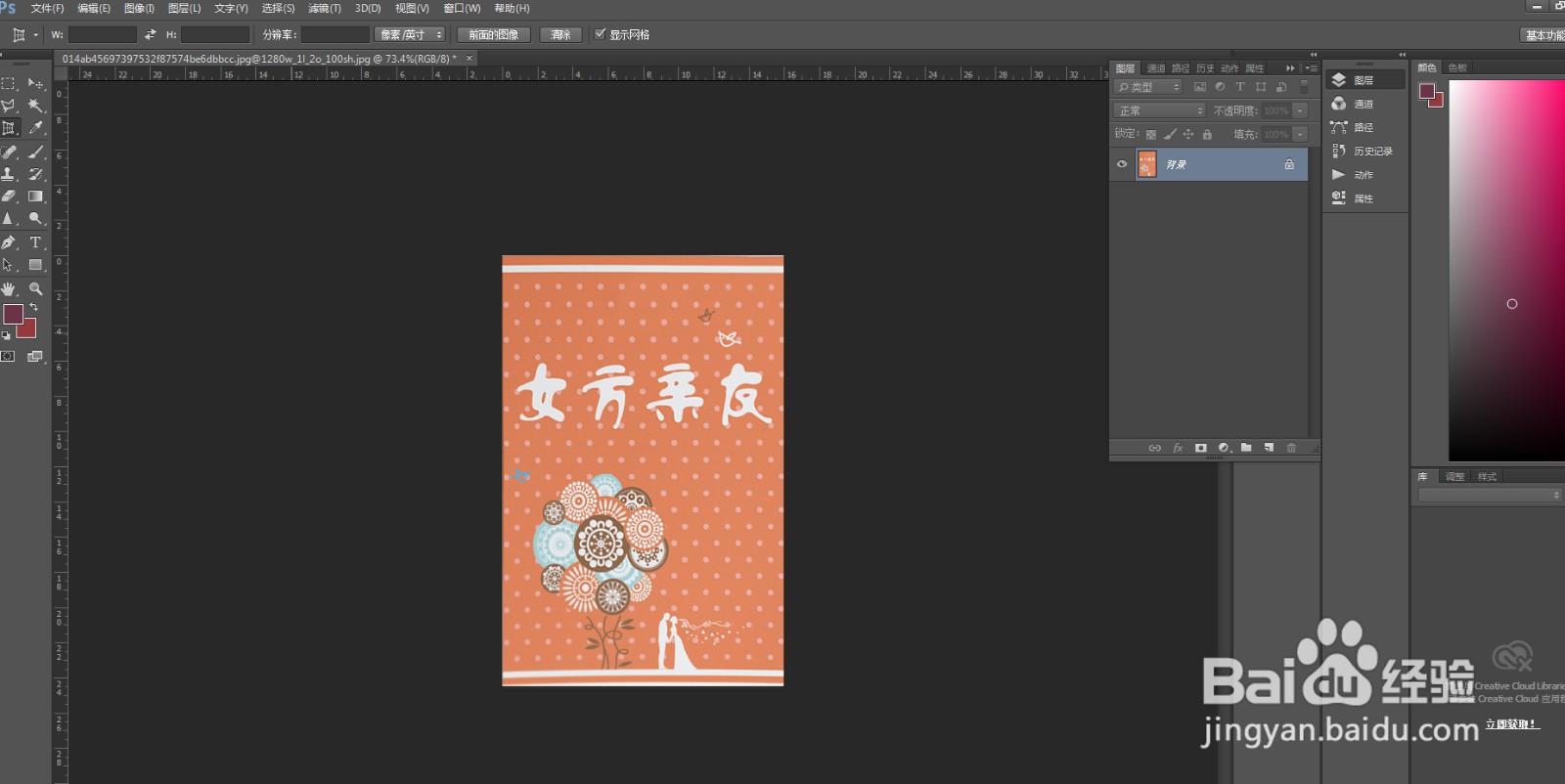Image resolution: width=1565 pixels, height=784 pixels.
Task: Switch to the 路径 tab
Action: click(x=1181, y=68)
